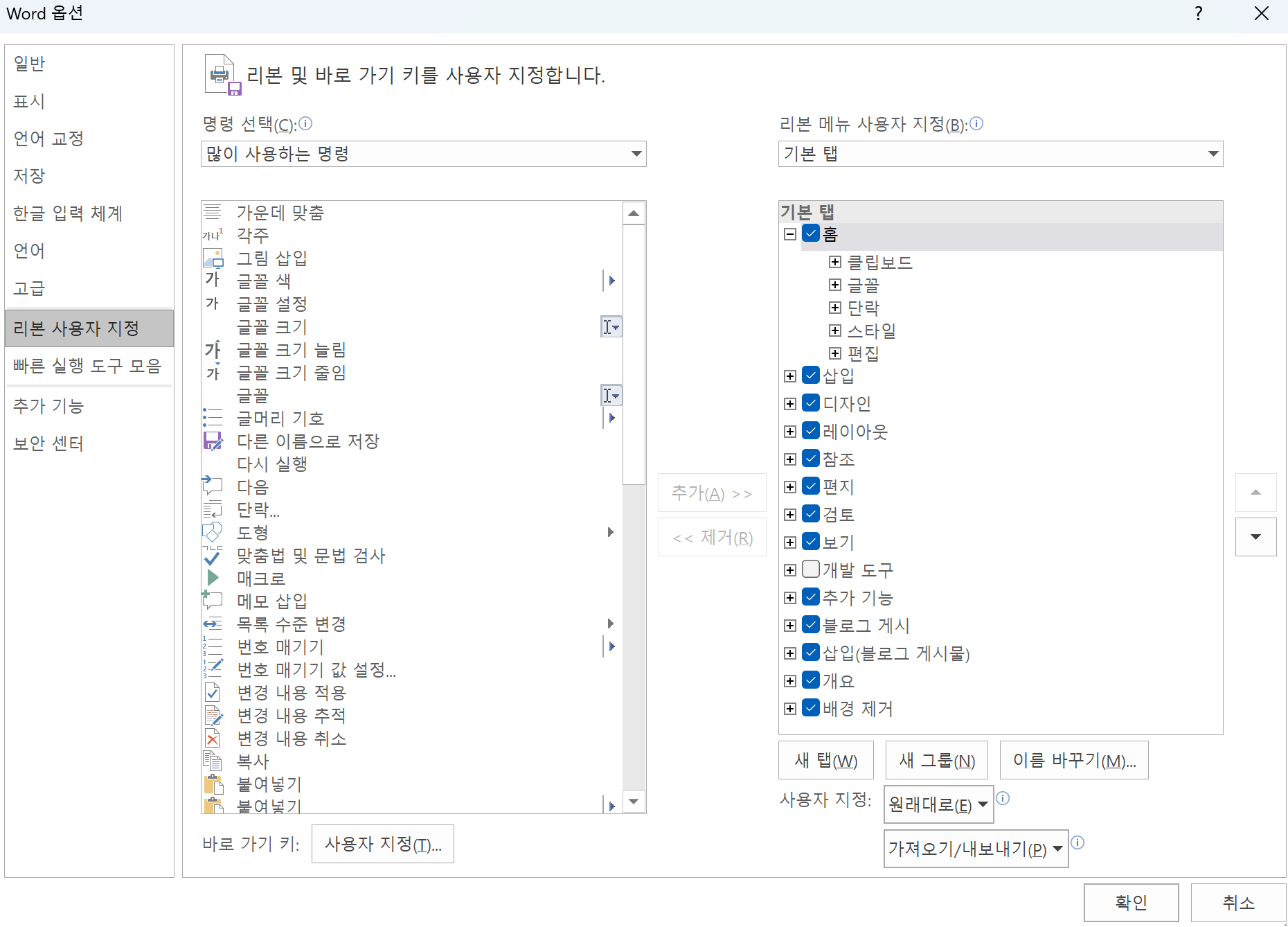Move selected tab up with arrow button
Viewport: 1288px width, 927px height.
coord(1255,493)
